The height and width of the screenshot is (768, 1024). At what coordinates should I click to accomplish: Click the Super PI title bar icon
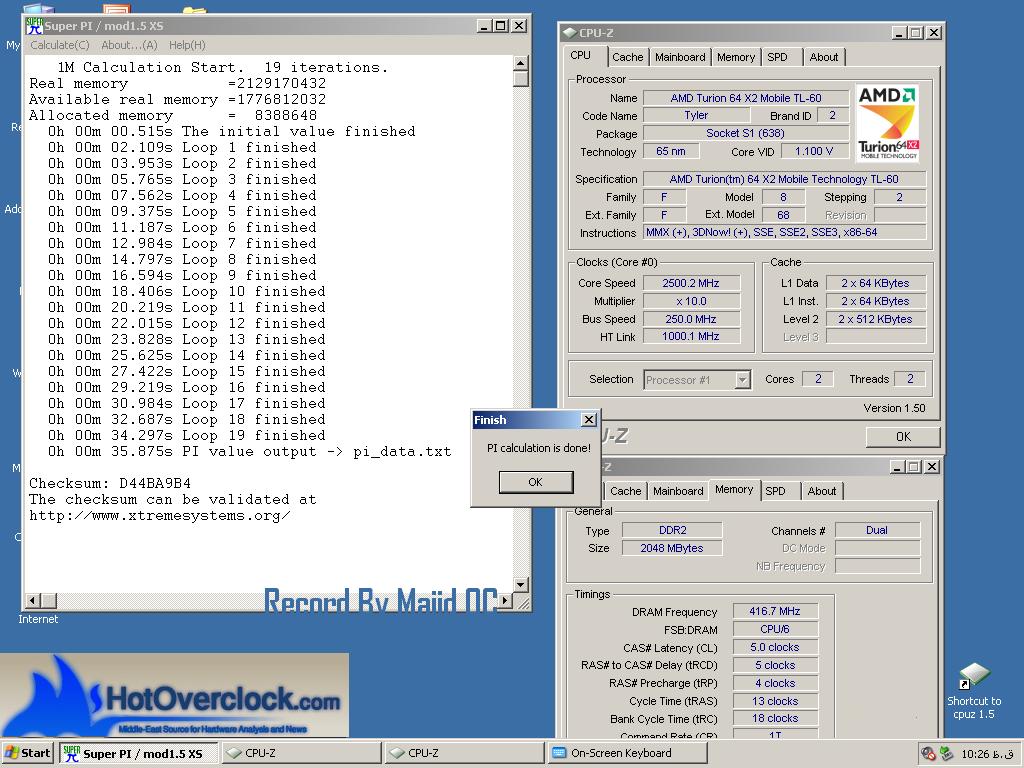[34, 25]
